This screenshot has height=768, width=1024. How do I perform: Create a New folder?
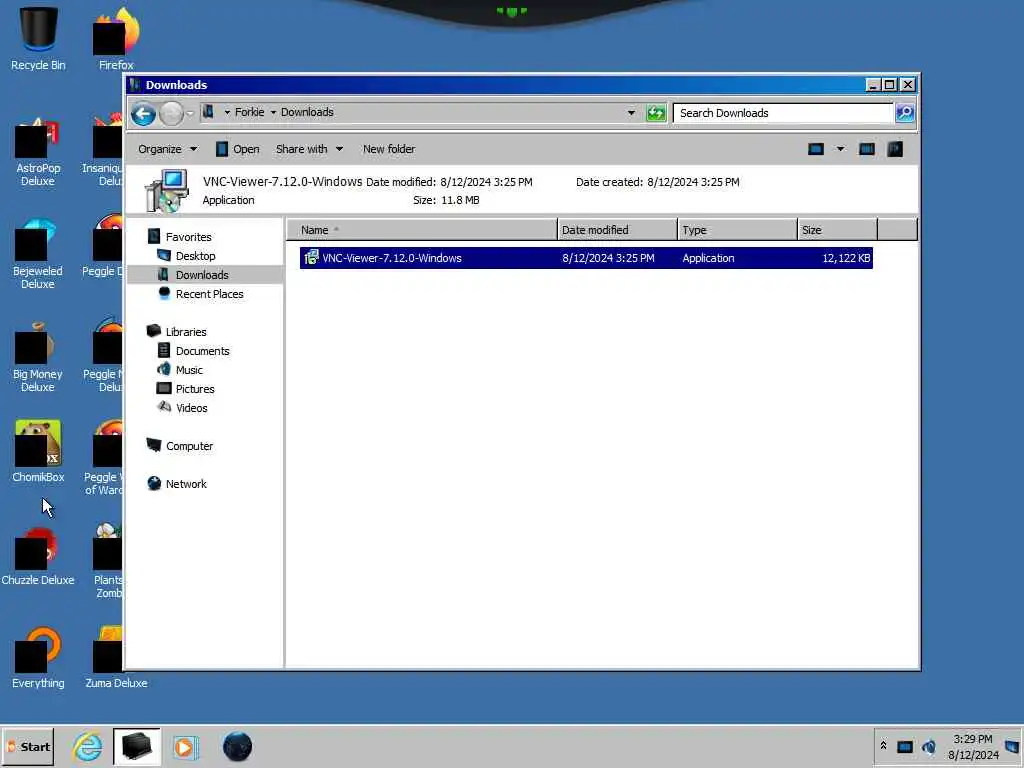389,150
